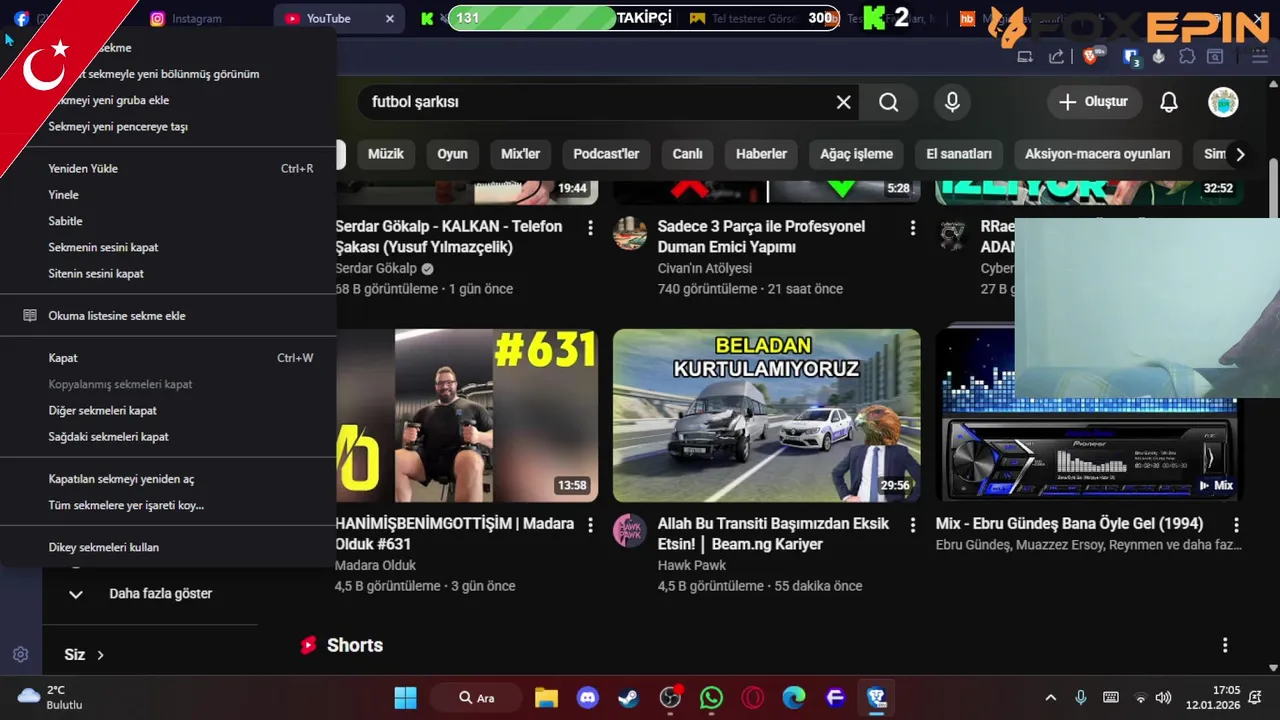Filter by the 'Haberler' chip

tap(761, 154)
